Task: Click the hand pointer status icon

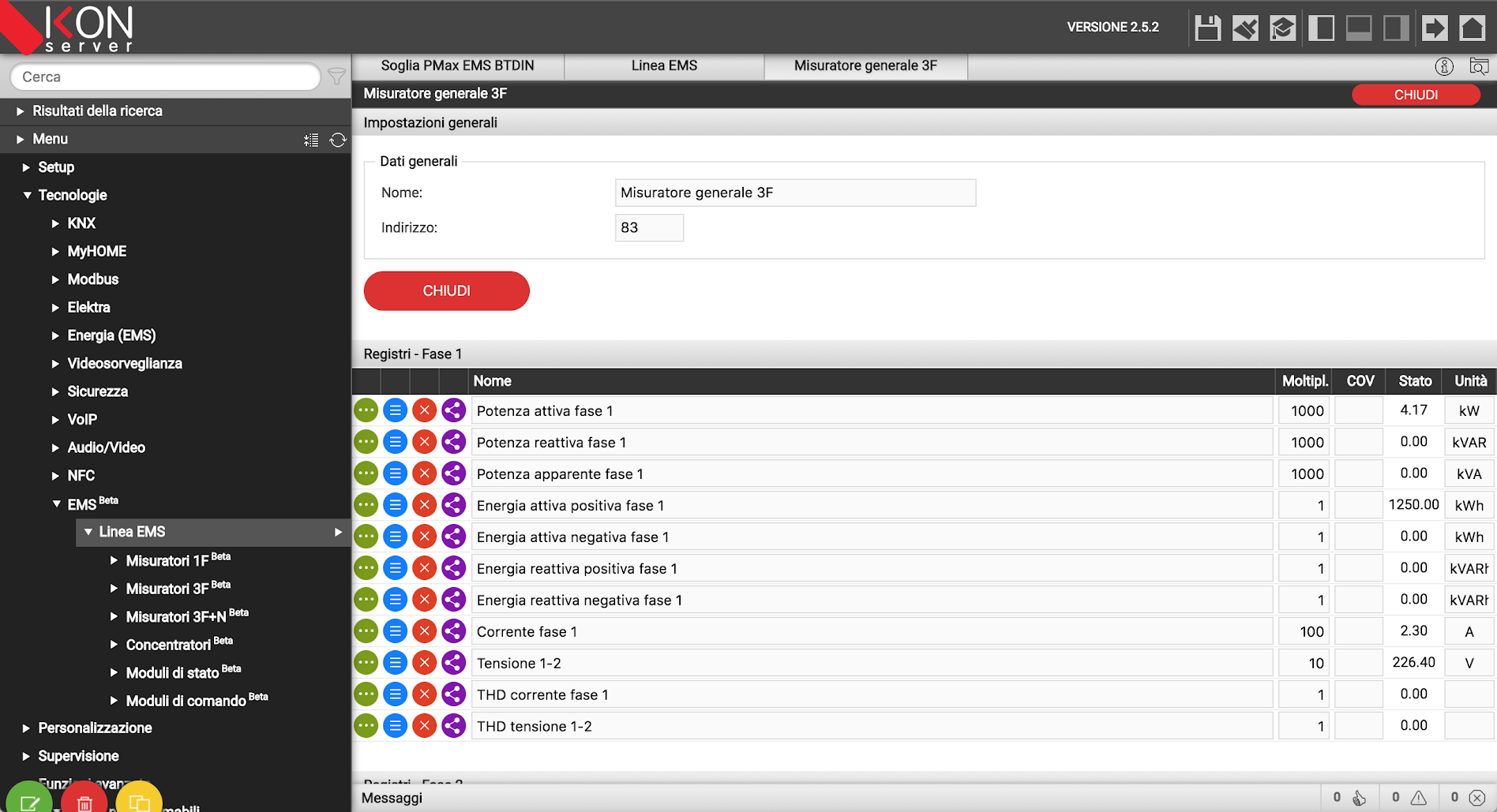Action: coord(1359,798)
